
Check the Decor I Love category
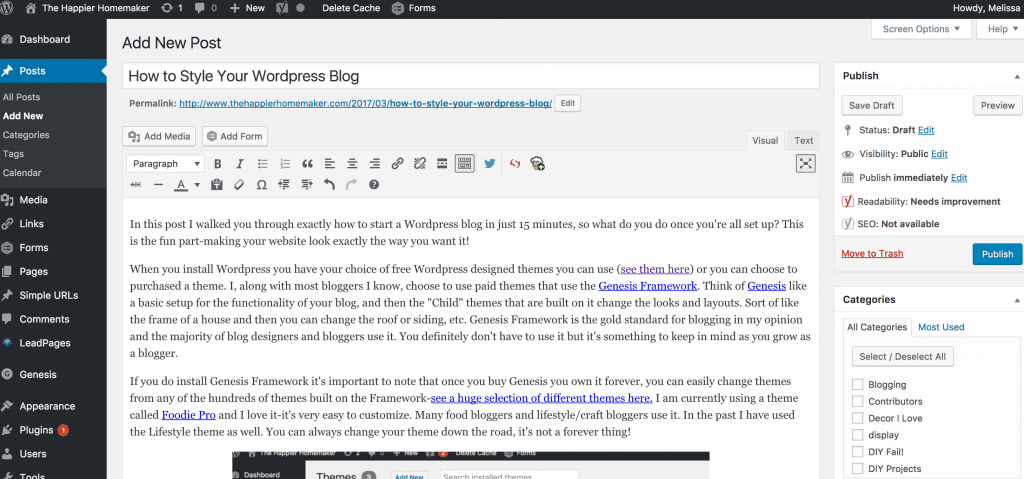857,418
